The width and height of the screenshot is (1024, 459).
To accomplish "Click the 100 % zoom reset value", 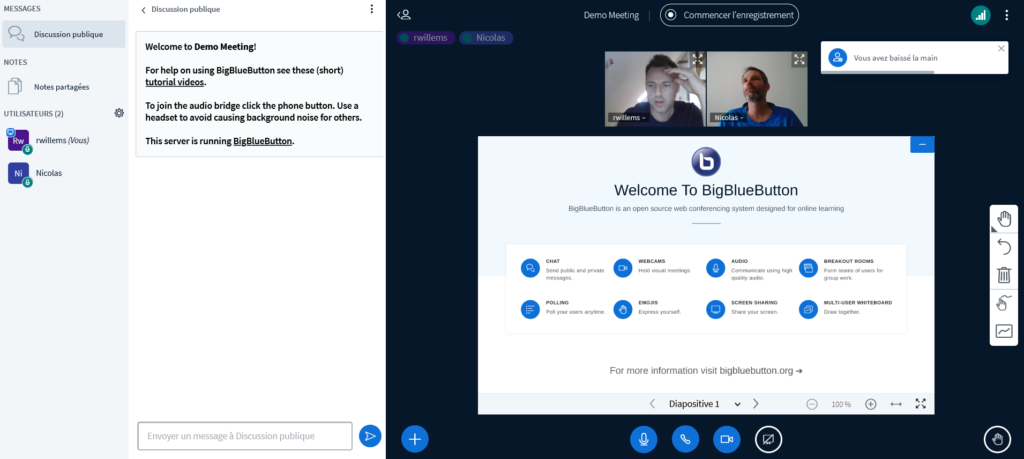I will [841, 404].
